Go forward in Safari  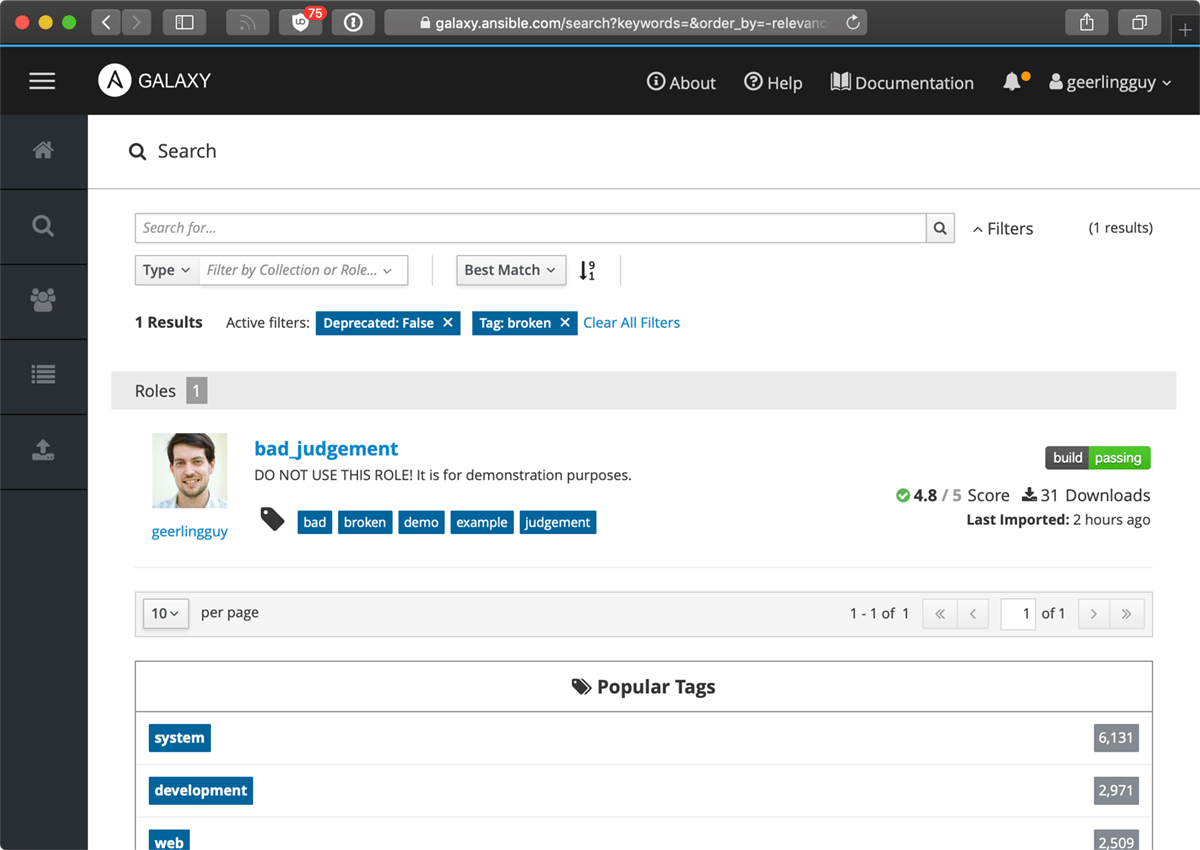(x=136, y=22)
